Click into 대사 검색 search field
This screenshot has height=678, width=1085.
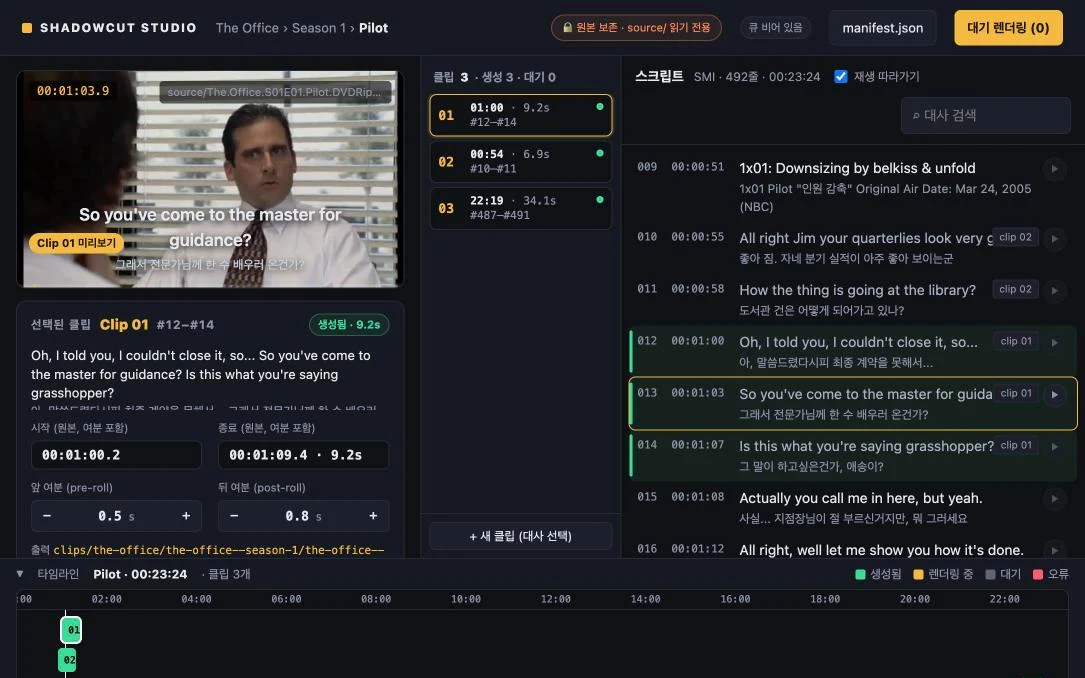point(985,116)
